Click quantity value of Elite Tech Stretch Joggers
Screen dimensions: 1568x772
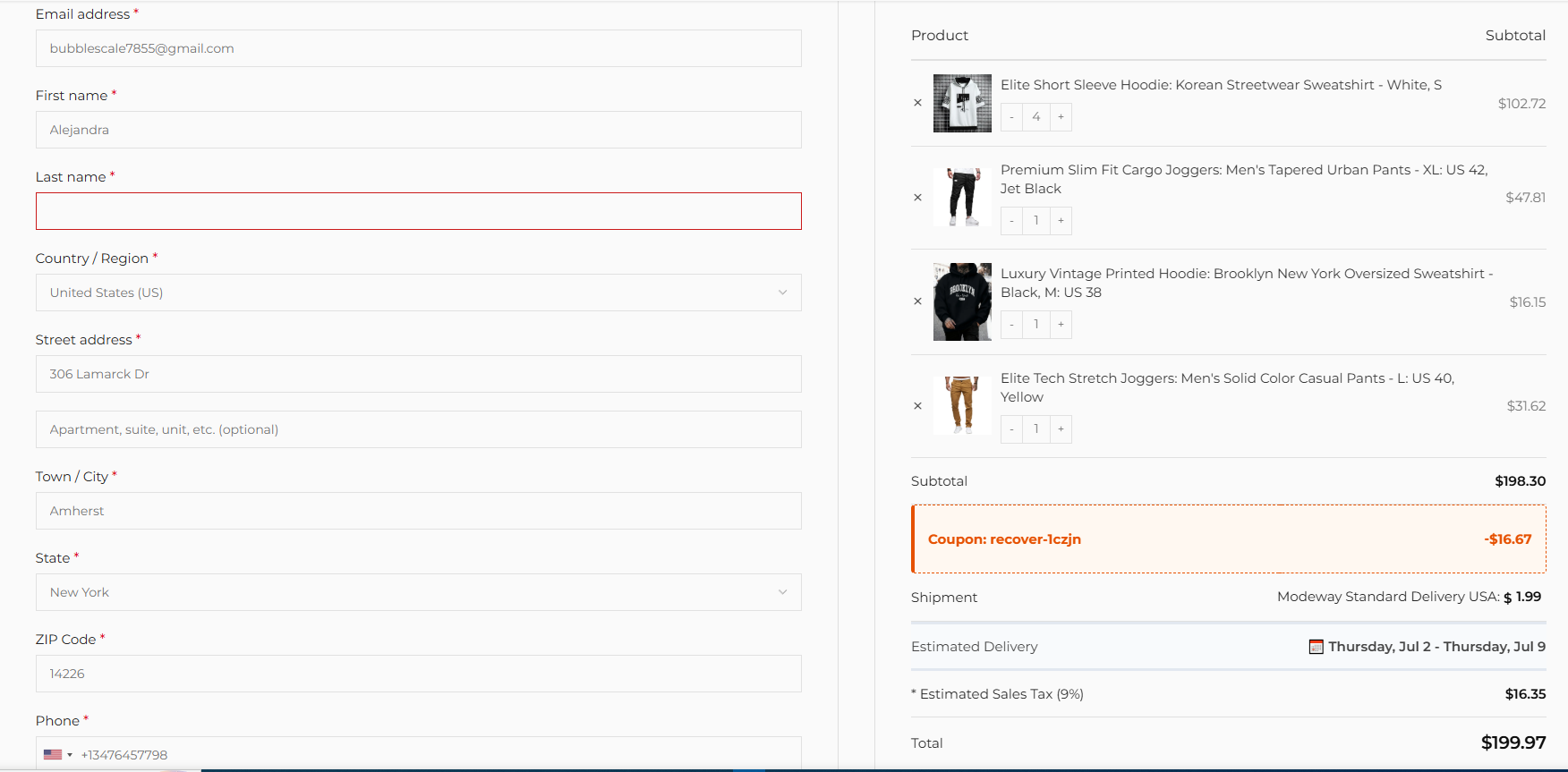(1036, 429)
